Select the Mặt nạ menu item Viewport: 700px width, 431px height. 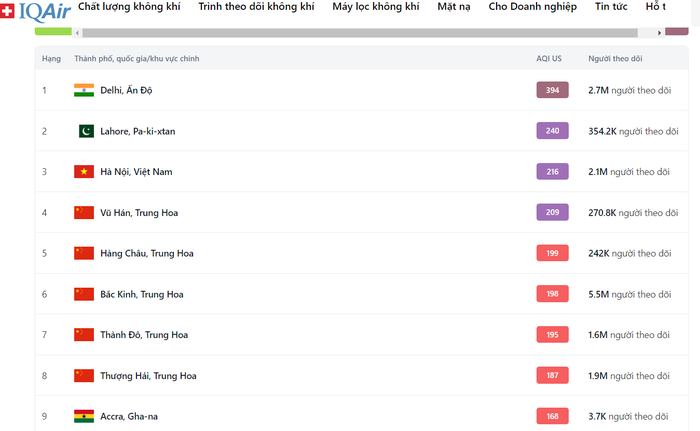coord(454,7)
